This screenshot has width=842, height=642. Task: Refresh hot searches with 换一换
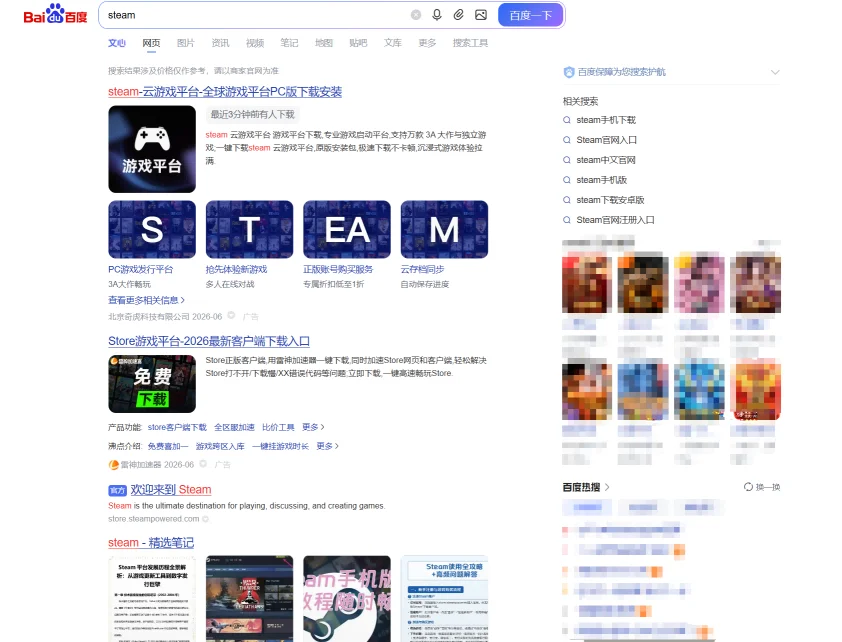(762, 487)
